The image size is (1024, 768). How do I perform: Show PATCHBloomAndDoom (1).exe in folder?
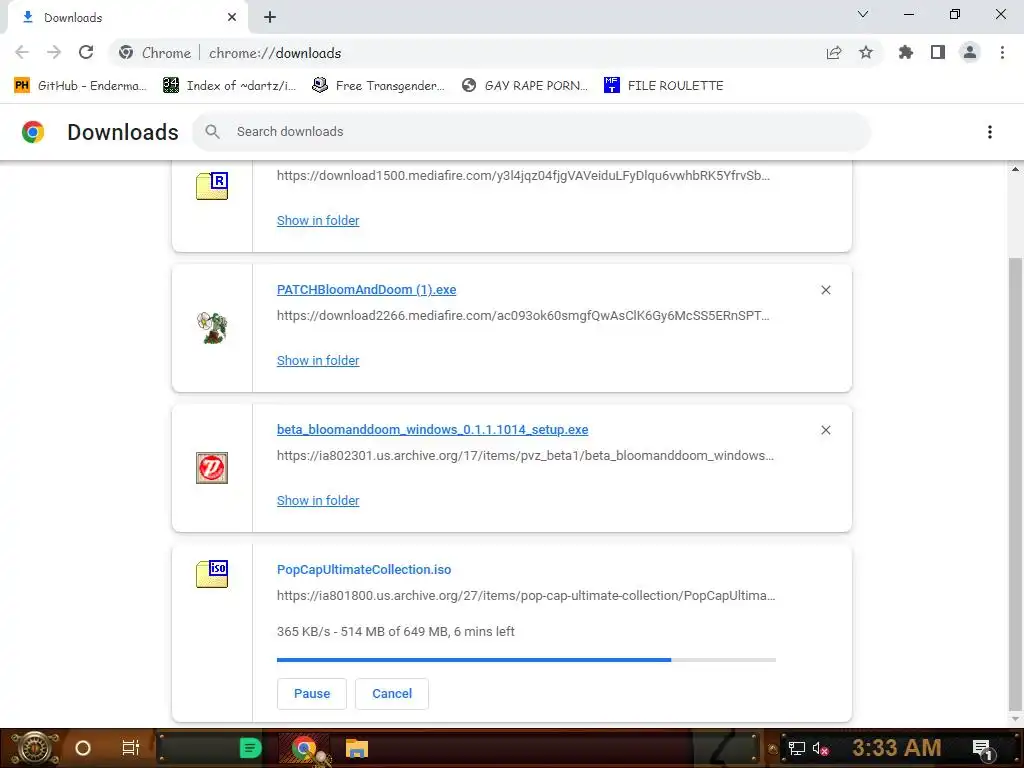coord(318,360)
